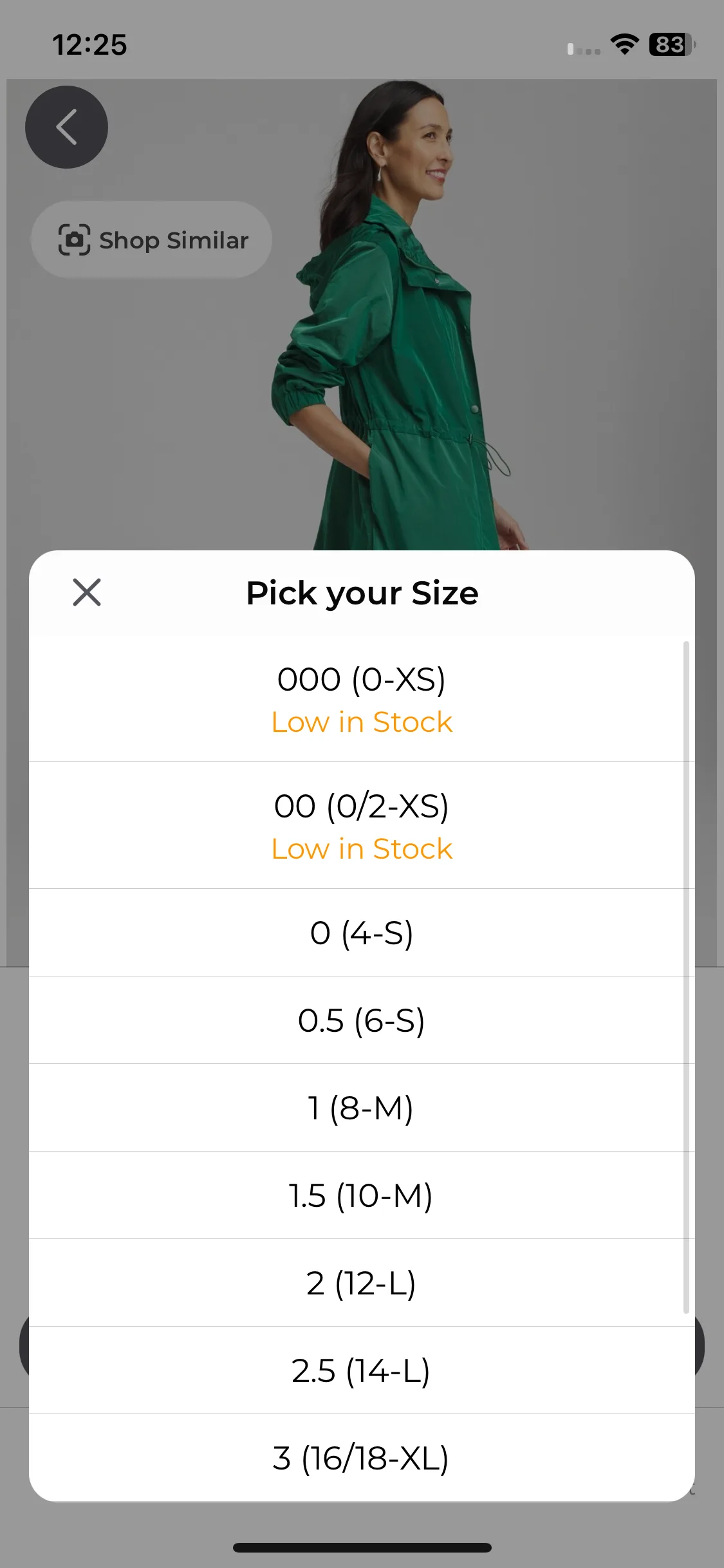Image resolution: width=724 pixels, height=1568 pixels.
Task: Close the Pick your Size sheet
Action: 87,592
